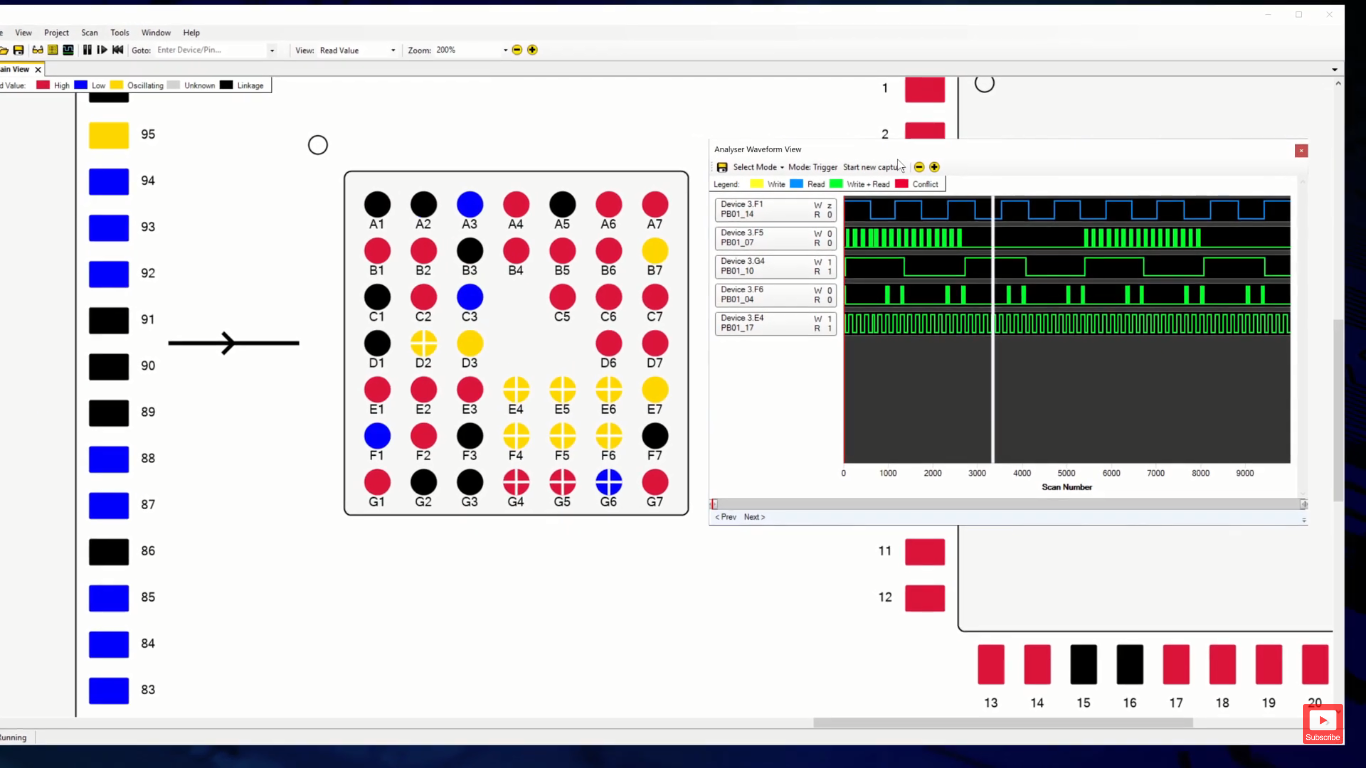The height and width of the screenshot is (768, 1366).
Task: Select yellow ball pin B7
Action: [x=655, y=250]
